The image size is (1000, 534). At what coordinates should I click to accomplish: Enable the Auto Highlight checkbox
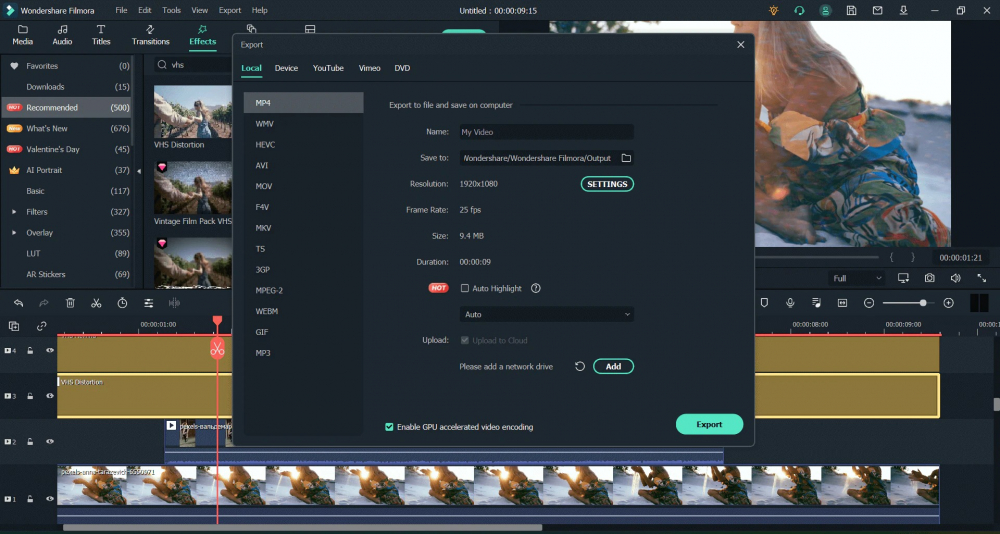click(464, 288)
